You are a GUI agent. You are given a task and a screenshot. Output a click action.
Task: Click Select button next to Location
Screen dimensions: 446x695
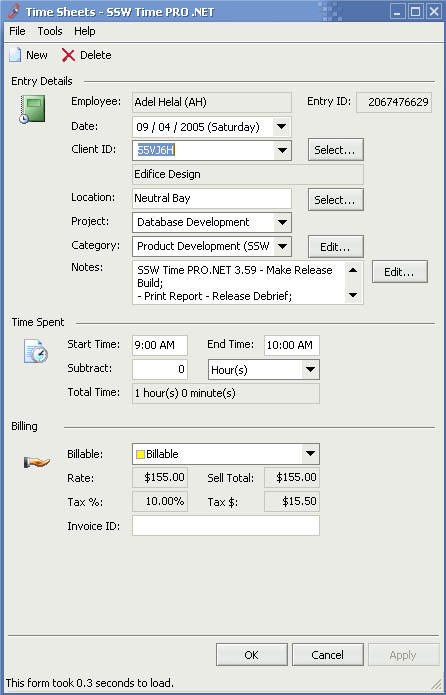point(336,200)
